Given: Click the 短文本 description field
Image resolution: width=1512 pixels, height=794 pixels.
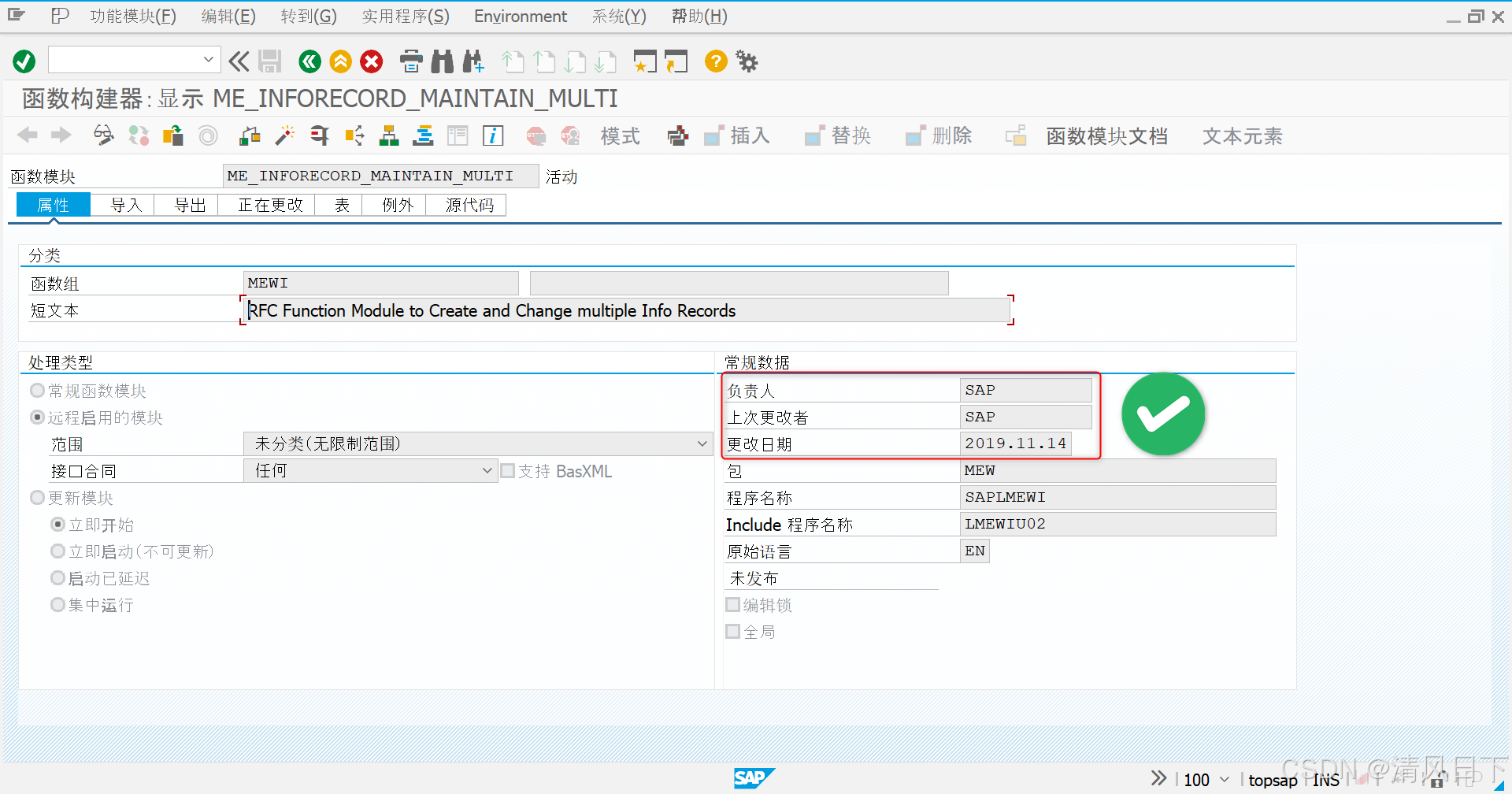Looking at the screenshot, I should tap(627, 310).
